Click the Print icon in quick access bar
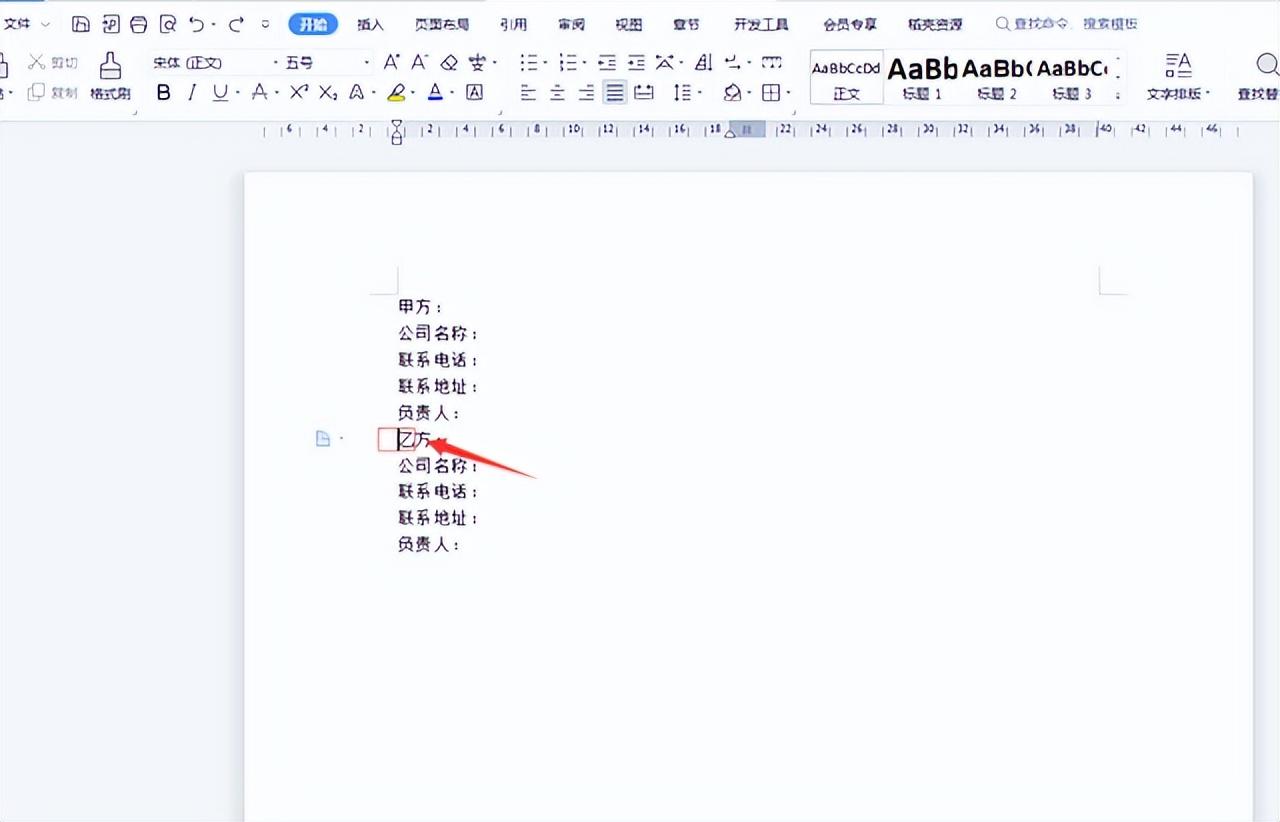Viewport: 1280px width, 822px height. pos(139,24)
